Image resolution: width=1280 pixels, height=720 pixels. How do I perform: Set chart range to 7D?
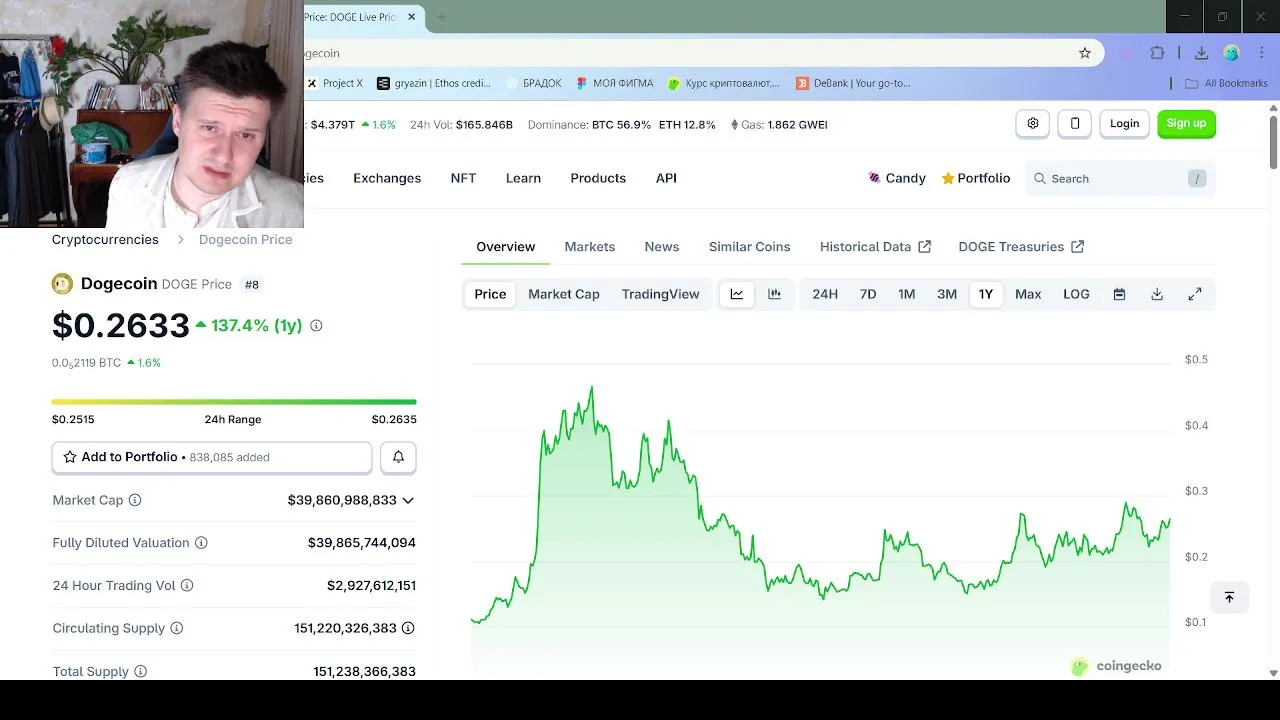click(x=868, y=294)
